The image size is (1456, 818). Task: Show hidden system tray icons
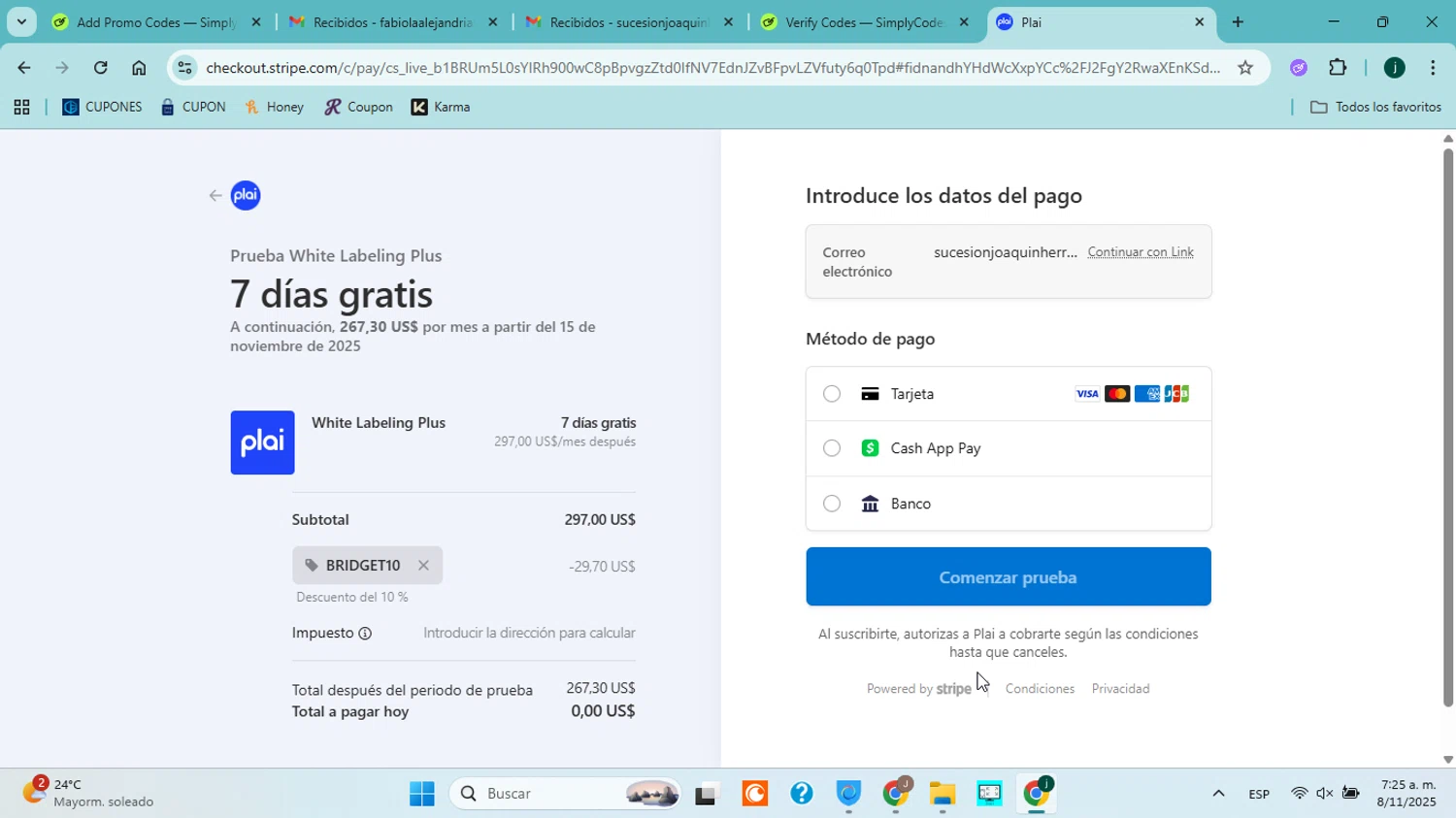[1218, 795]
